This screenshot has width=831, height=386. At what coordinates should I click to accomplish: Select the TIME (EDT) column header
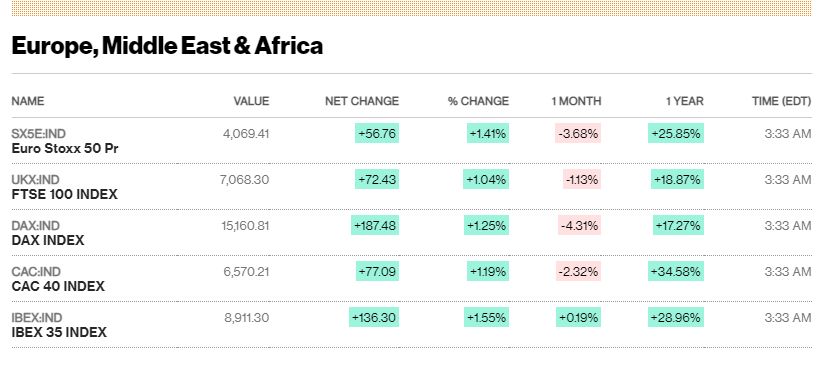[x=781, y=101]
